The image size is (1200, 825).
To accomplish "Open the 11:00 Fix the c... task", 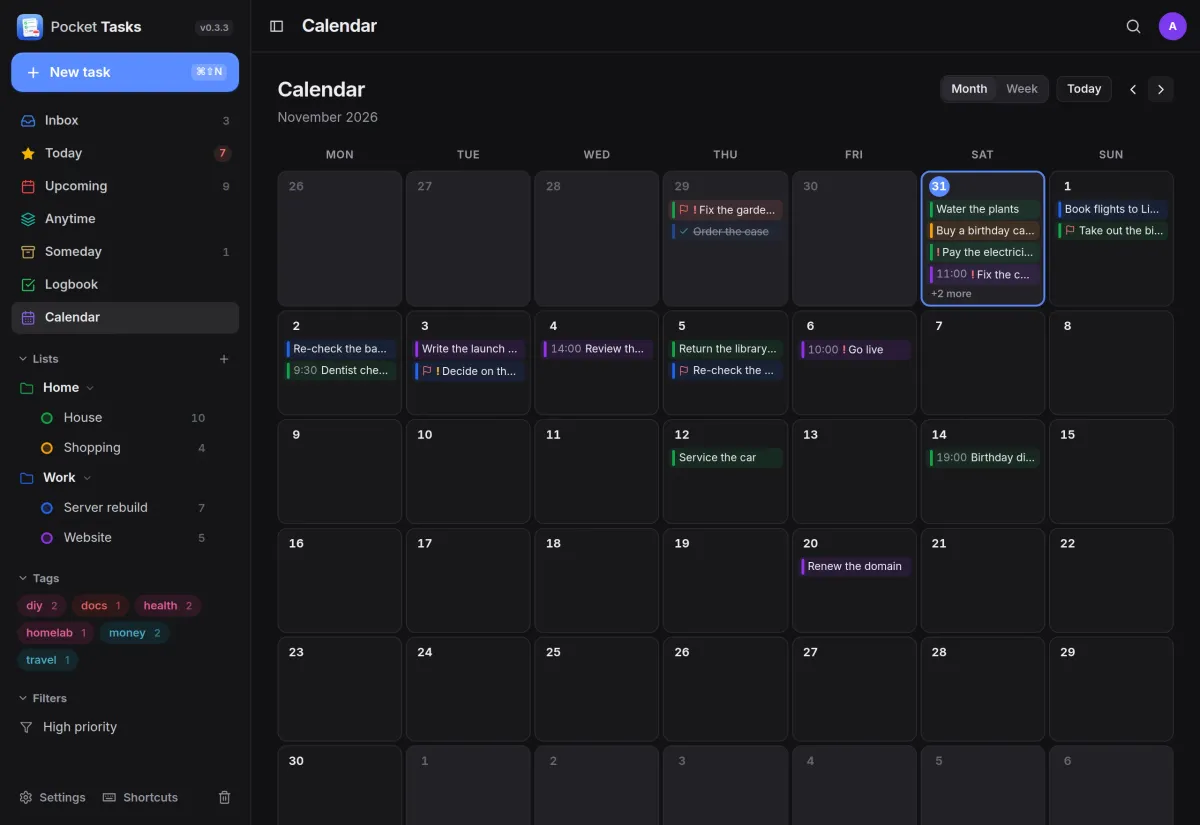I will click(984, 274).
